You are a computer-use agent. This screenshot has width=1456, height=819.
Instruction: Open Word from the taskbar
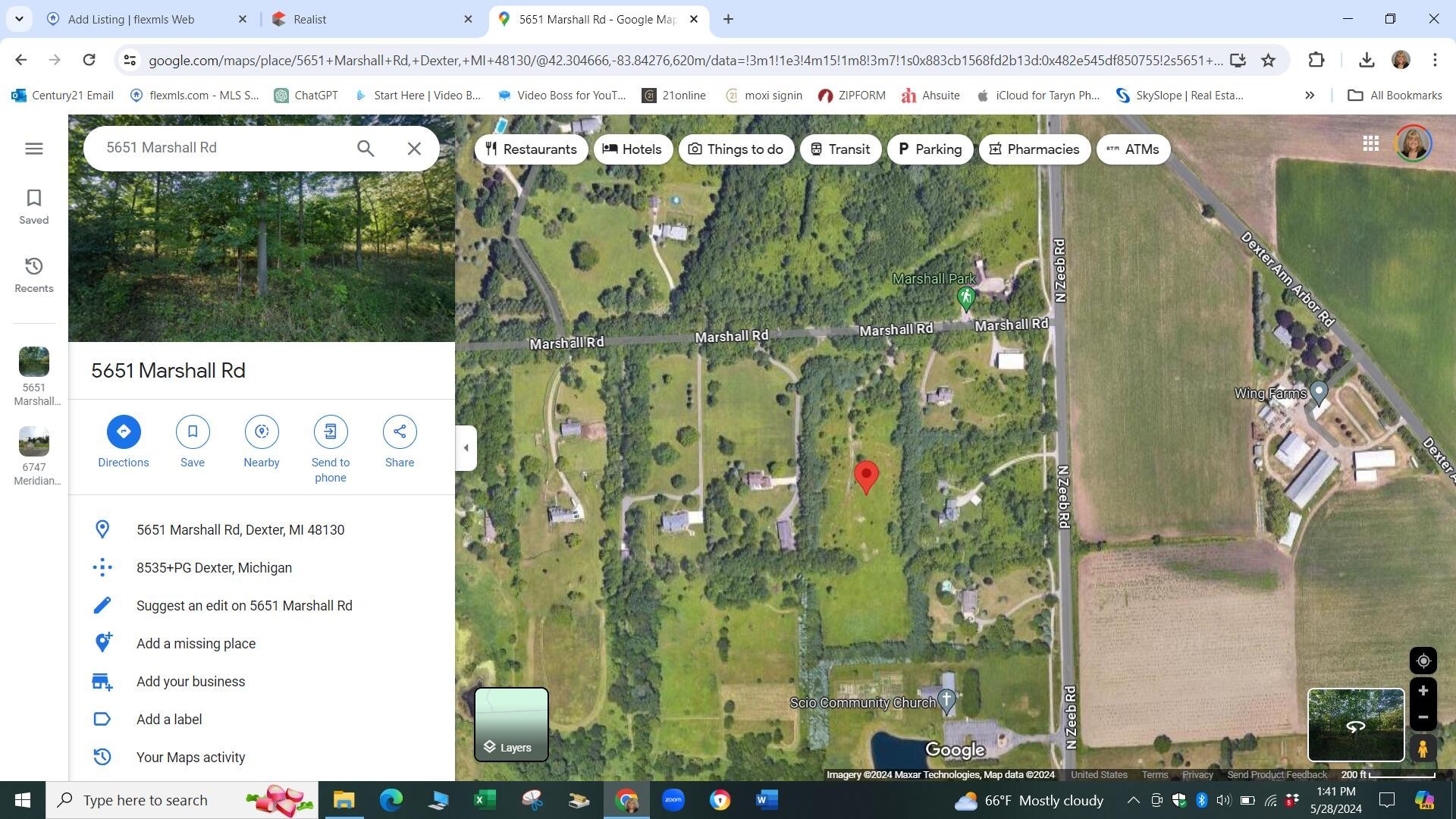767,800
